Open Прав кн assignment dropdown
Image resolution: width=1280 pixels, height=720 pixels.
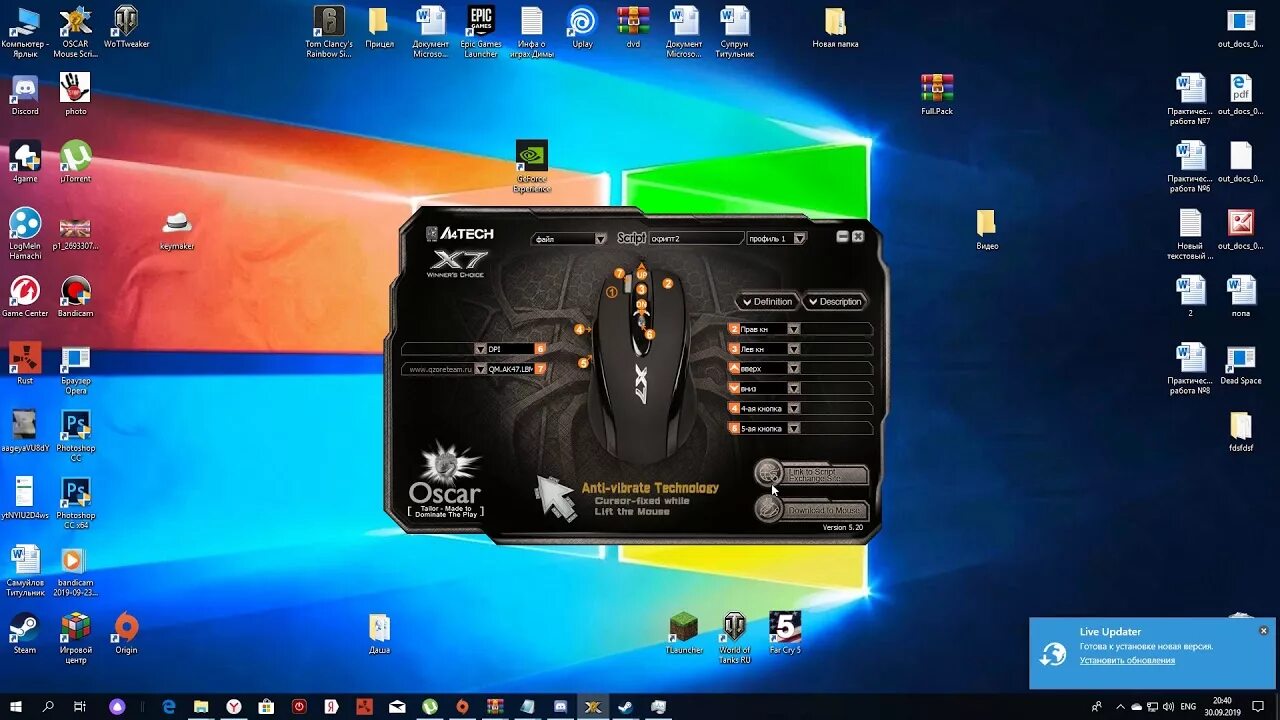(x=793, y=329)
